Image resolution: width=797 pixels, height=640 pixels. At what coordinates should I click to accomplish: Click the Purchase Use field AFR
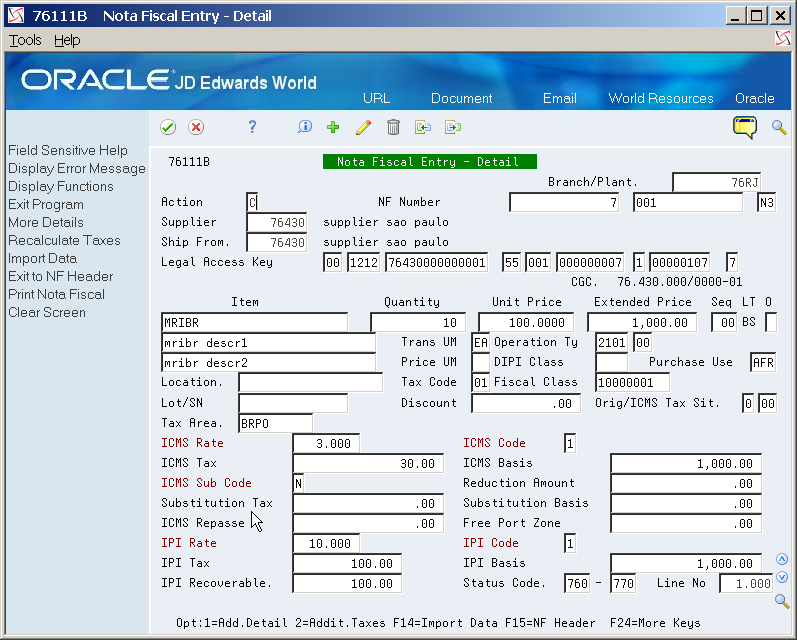pyautogui.click(x=763, y=362)
